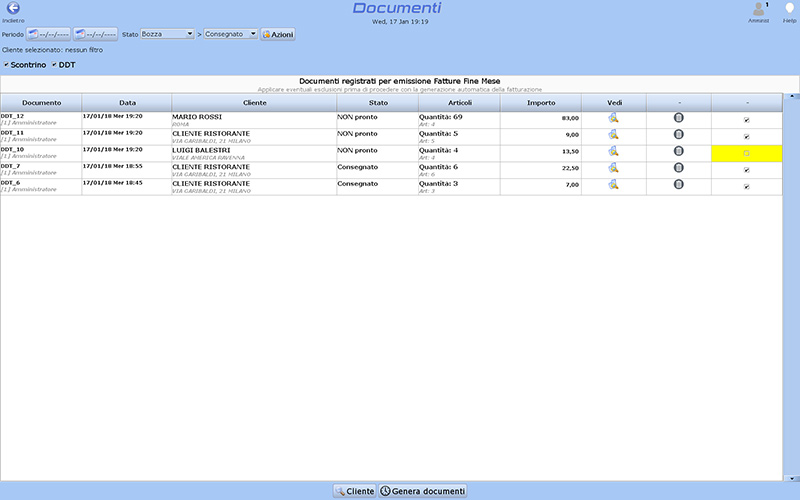The width and height of the screenshot is (800, 500).
Task: Select the DDT_7 document cell
Action: [x=41, y=170]
